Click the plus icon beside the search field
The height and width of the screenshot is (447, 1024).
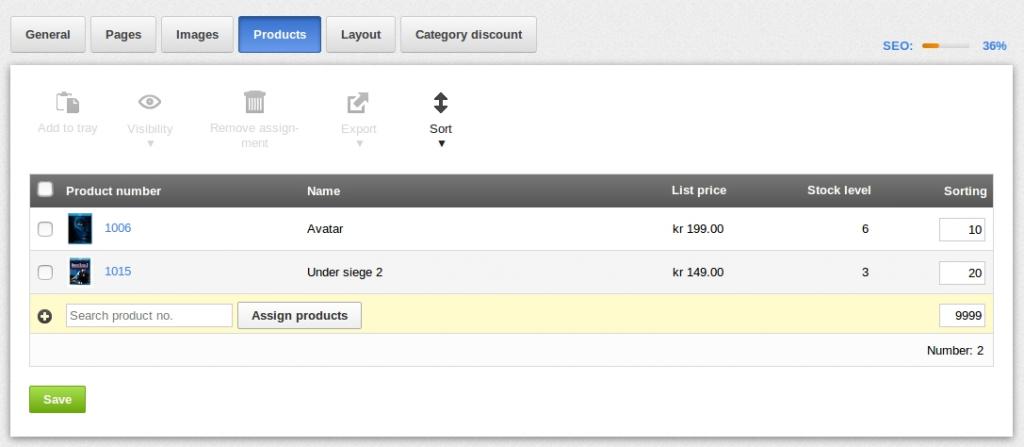tap(44, 316)
